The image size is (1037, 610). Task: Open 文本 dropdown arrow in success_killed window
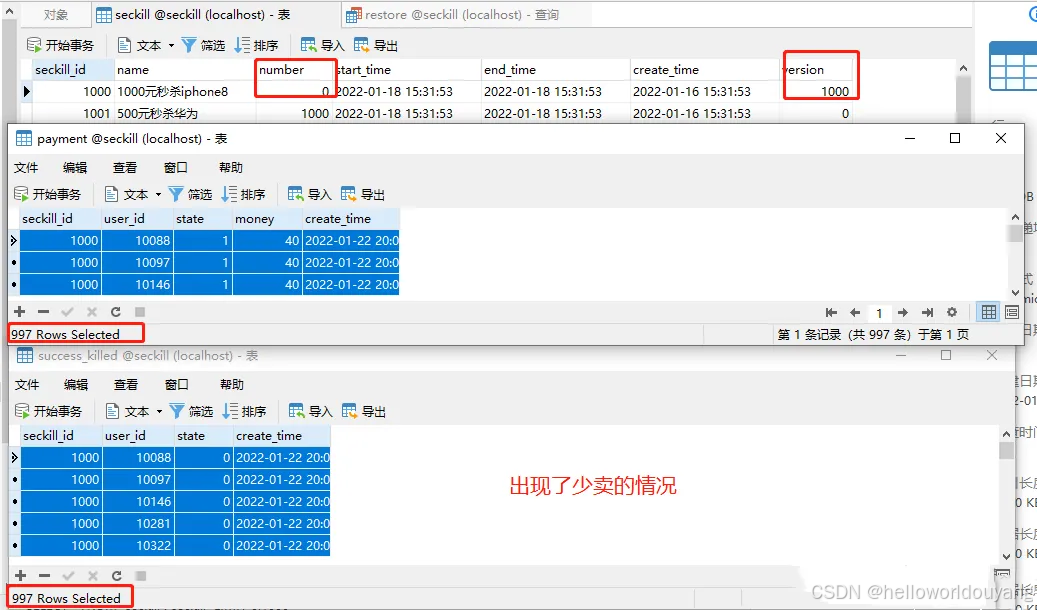[x=159, y=411]
